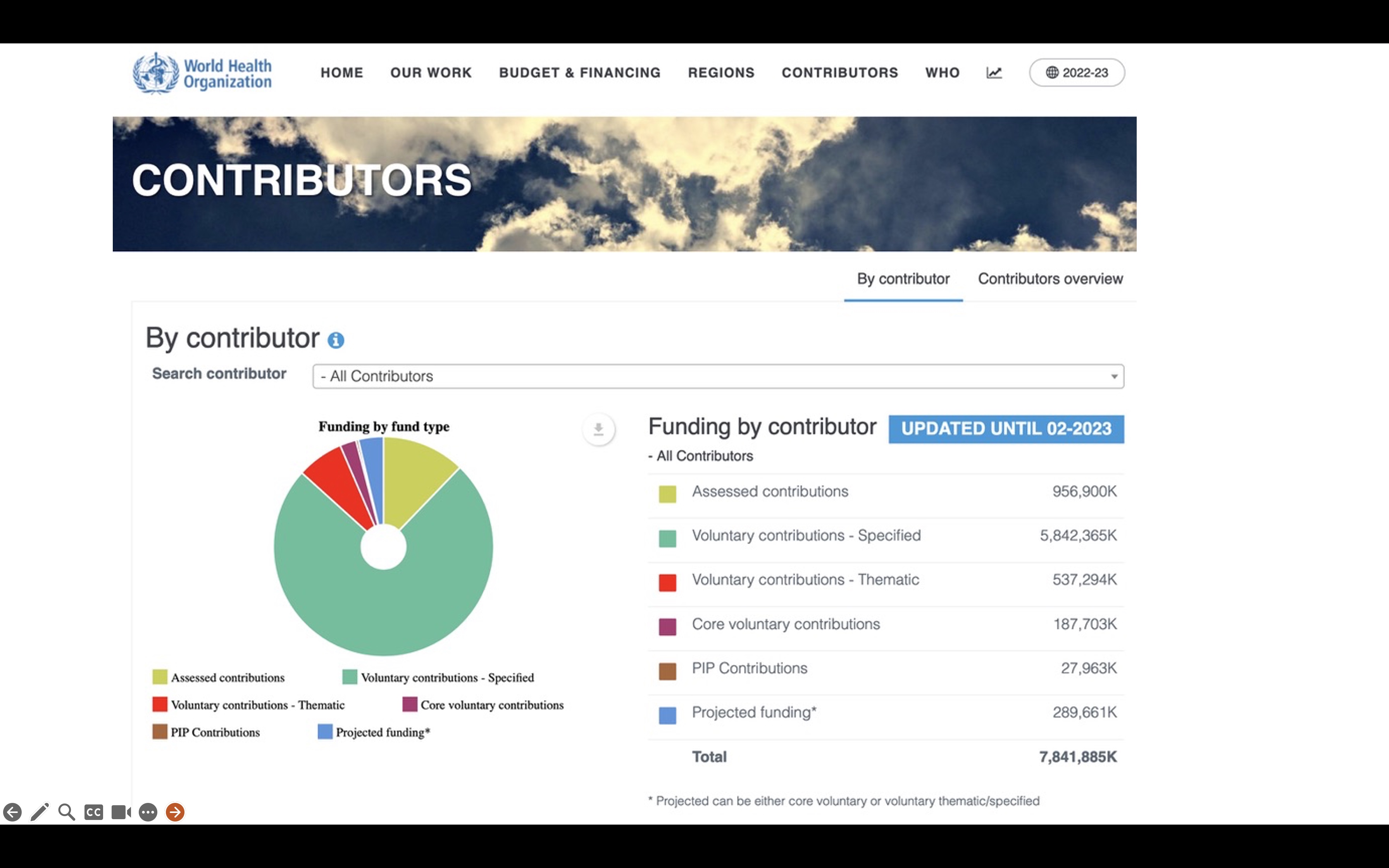Click the back arrow presentation icon
Screen dimensions: 1389x868
(13, 812)
